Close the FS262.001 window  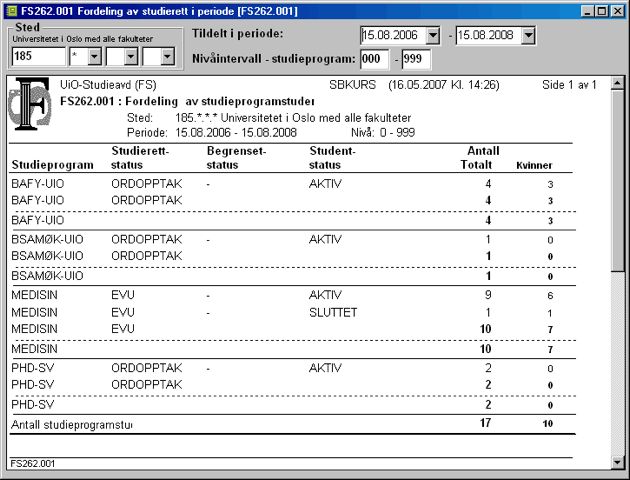tap(618, 11)
